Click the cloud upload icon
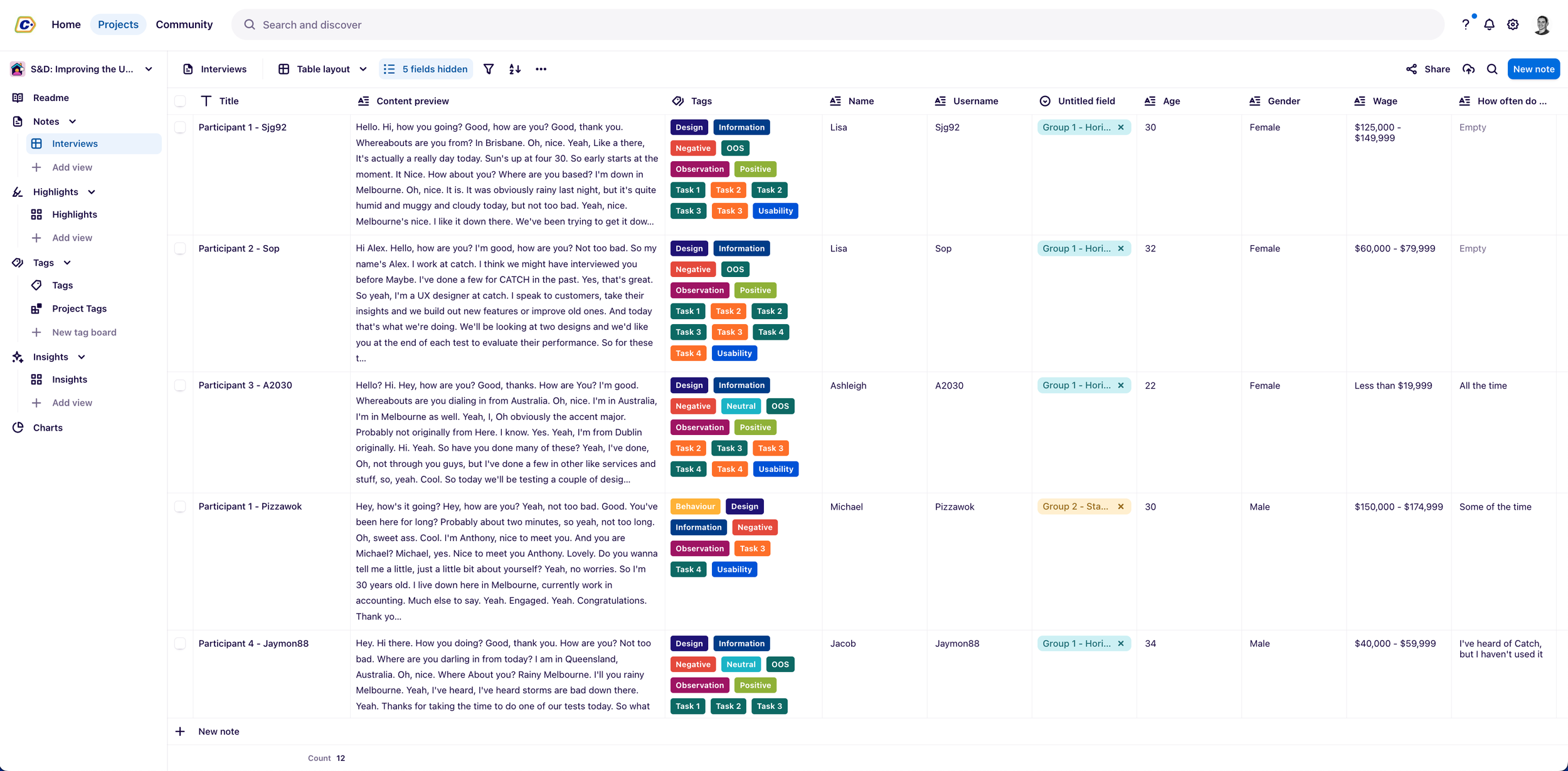This screenshot has width=1568, height=771. coord(1469,69)
